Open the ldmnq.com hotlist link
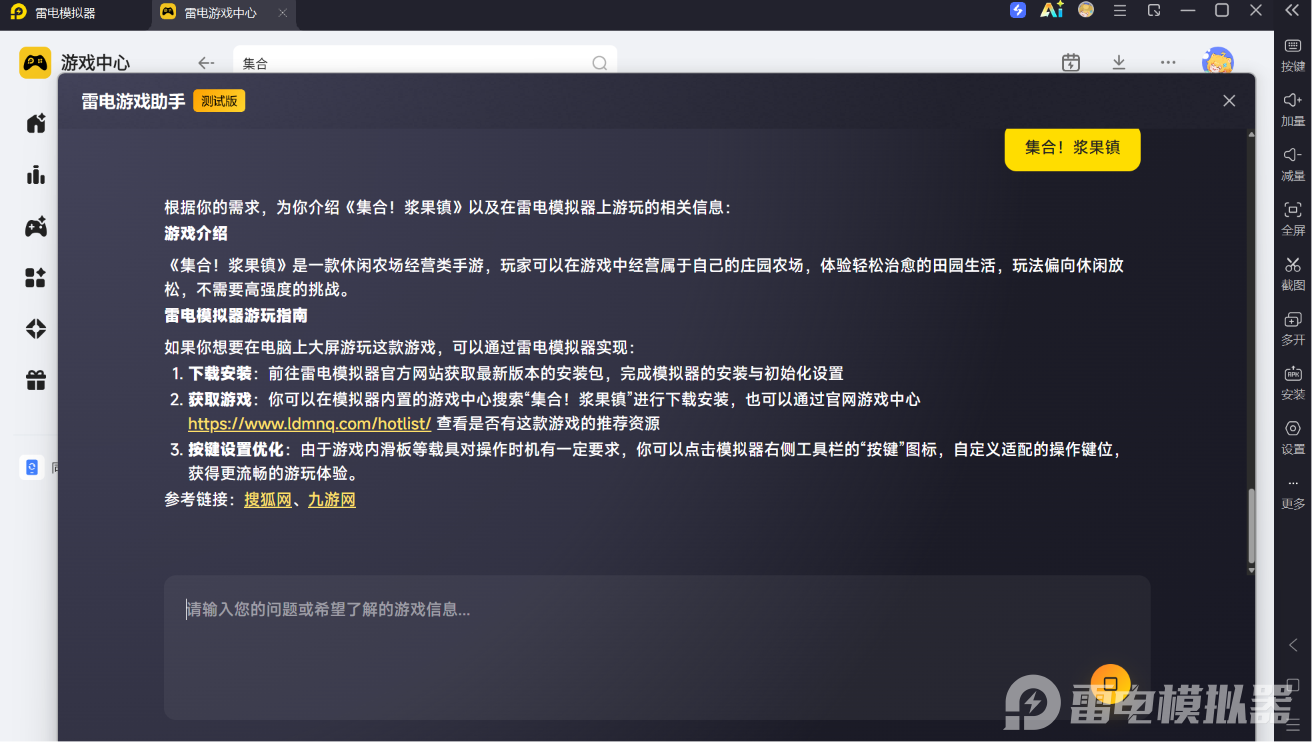Image resolution: width=1312 pixels, height=742 pixels. (x=309, y=424)
